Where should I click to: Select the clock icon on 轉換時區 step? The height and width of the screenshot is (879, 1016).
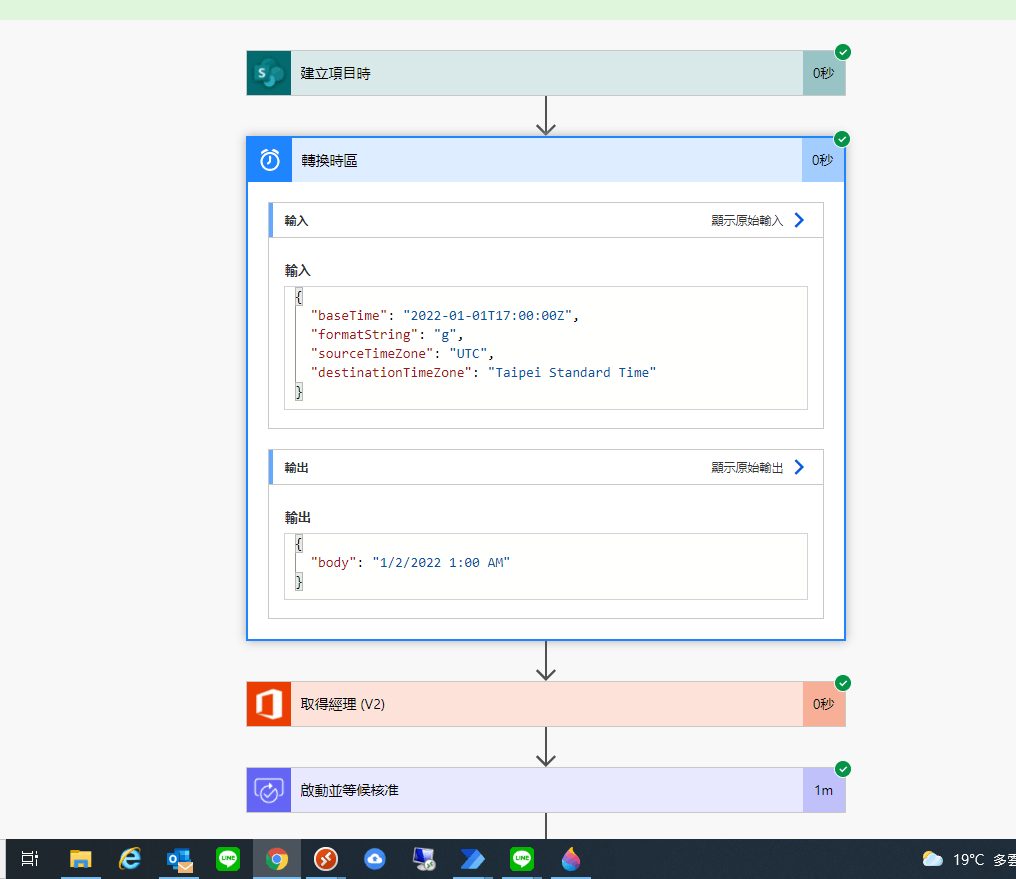(268, 159)
